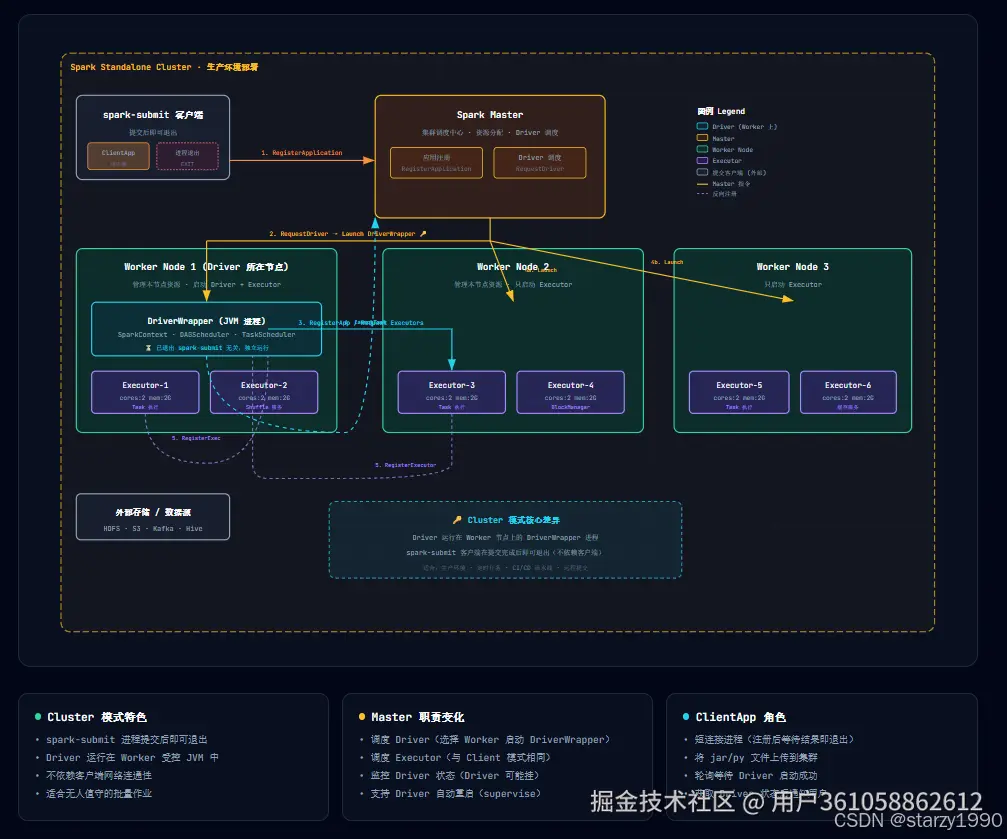Viewport: 1007px width, 839px height.
Task: Click the 轮询等待 Driver 启动成功 bullet
Action: click(x=756, y=775)
